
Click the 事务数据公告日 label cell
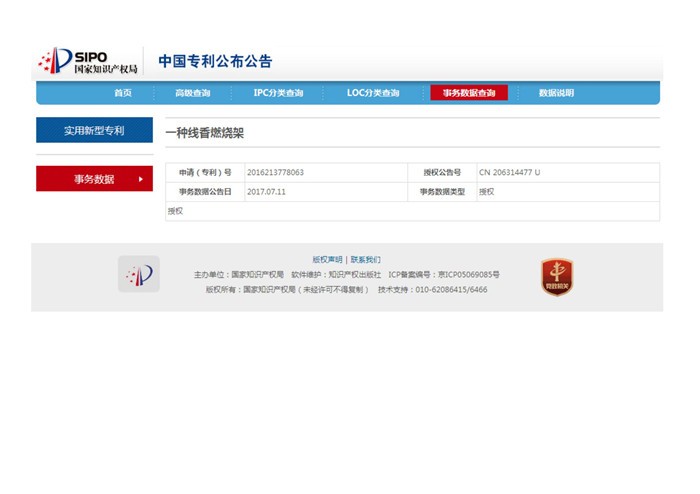coord(205,192)
